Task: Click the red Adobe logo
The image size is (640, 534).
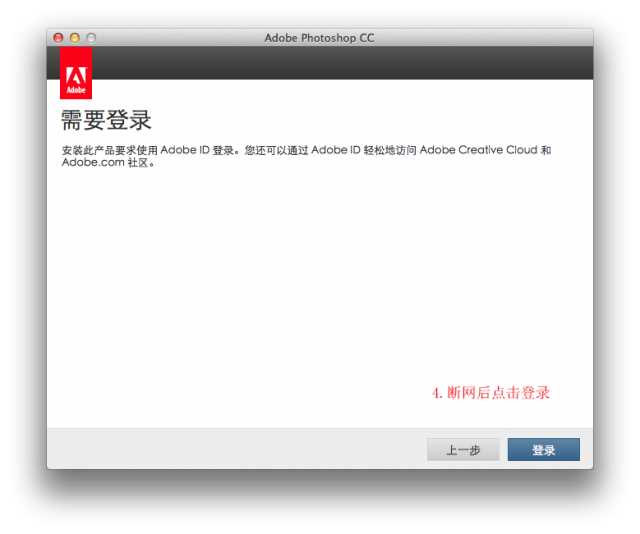Action: [76, 73]
